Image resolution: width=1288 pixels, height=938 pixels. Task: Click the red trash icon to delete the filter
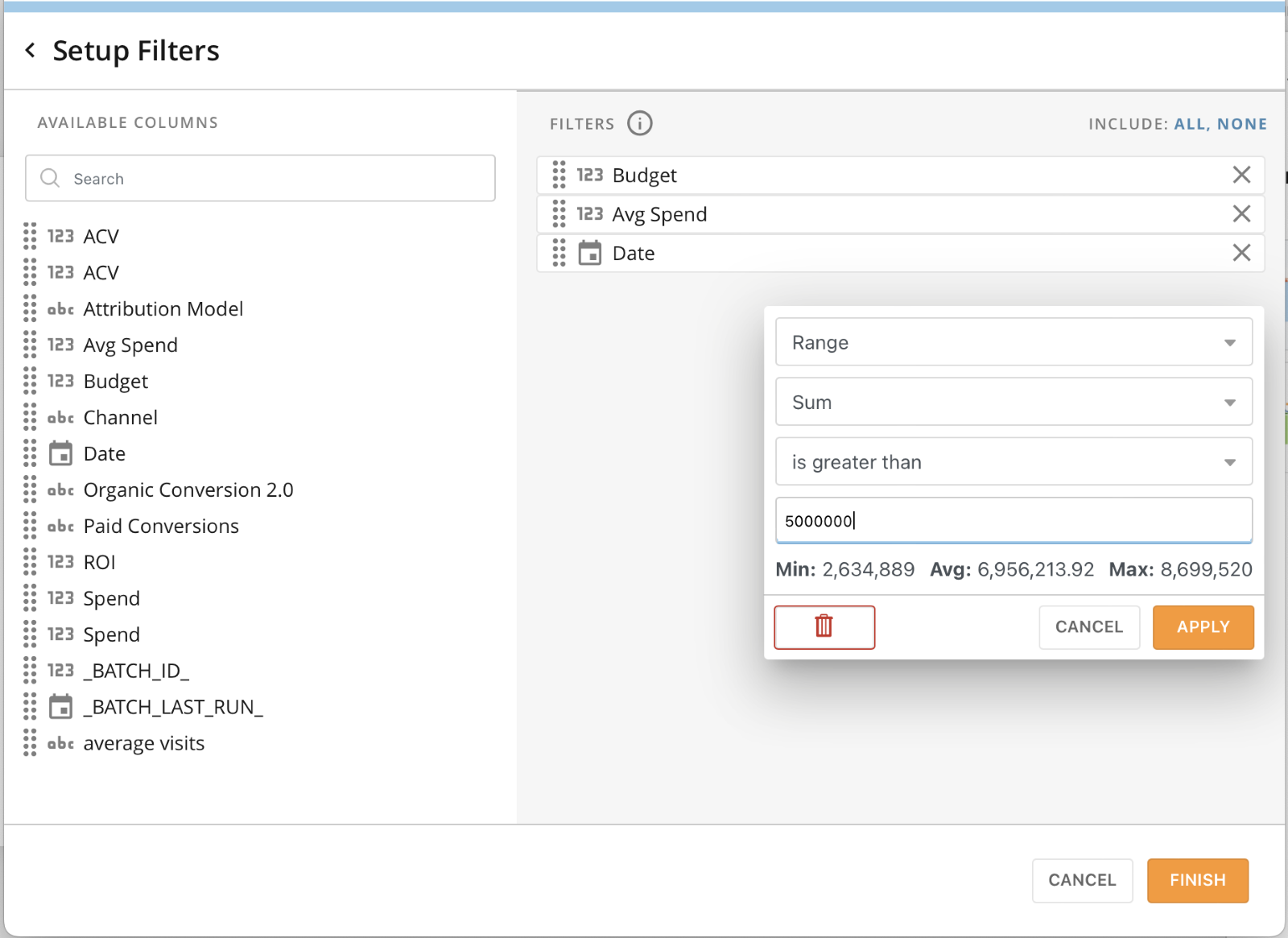pyautogui.click(x=824, y=626)
